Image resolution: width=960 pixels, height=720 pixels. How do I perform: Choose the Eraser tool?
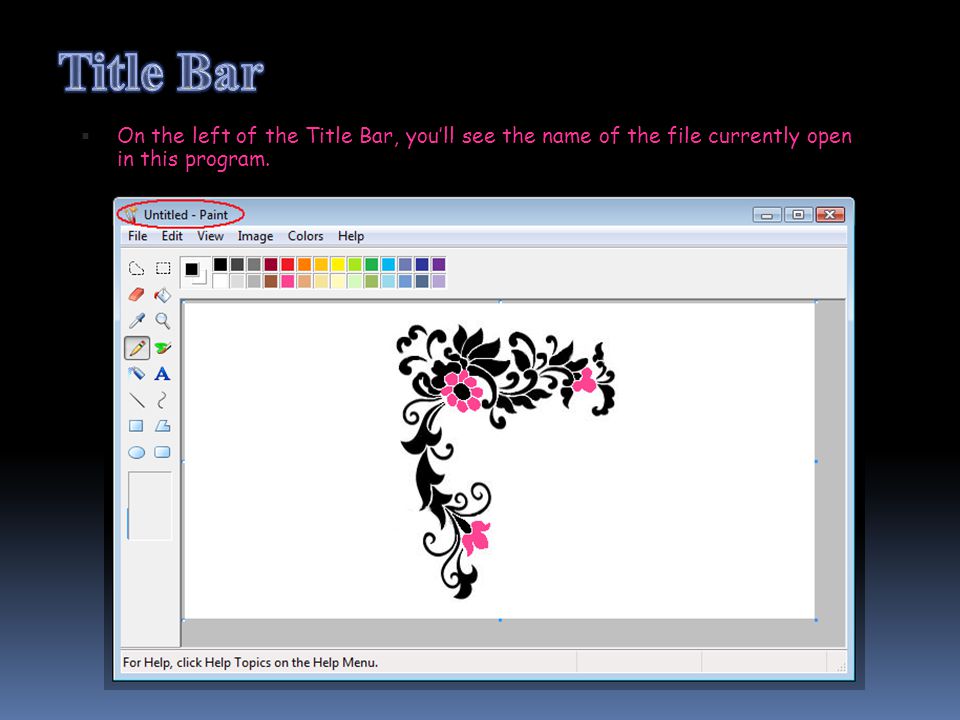coord(136,294)
